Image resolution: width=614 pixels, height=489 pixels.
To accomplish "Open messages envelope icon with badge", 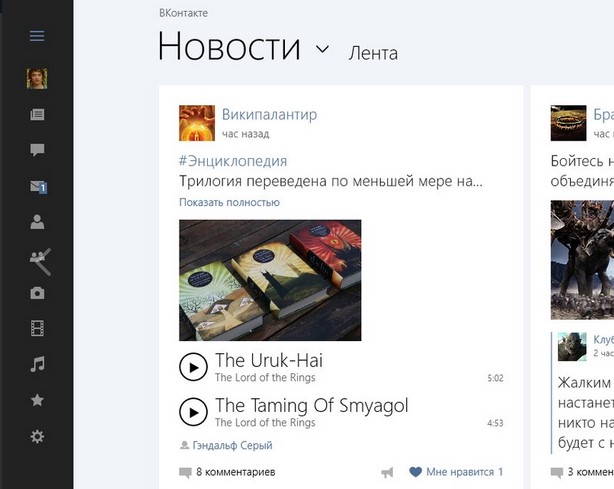I will point(38,186).
